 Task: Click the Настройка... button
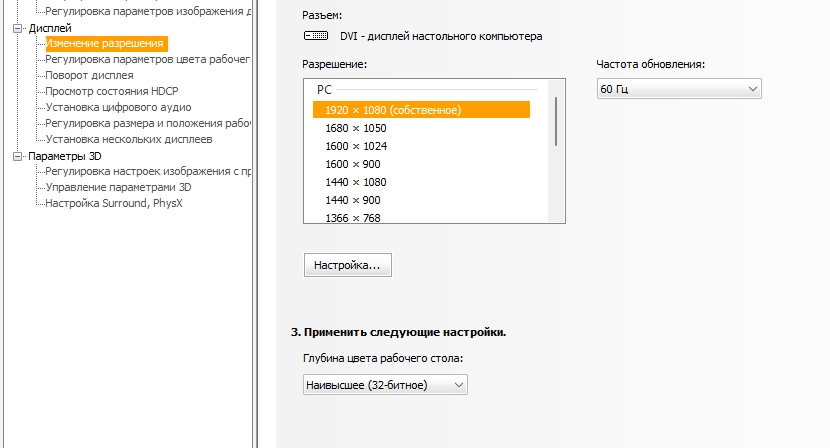click(347, 266)
